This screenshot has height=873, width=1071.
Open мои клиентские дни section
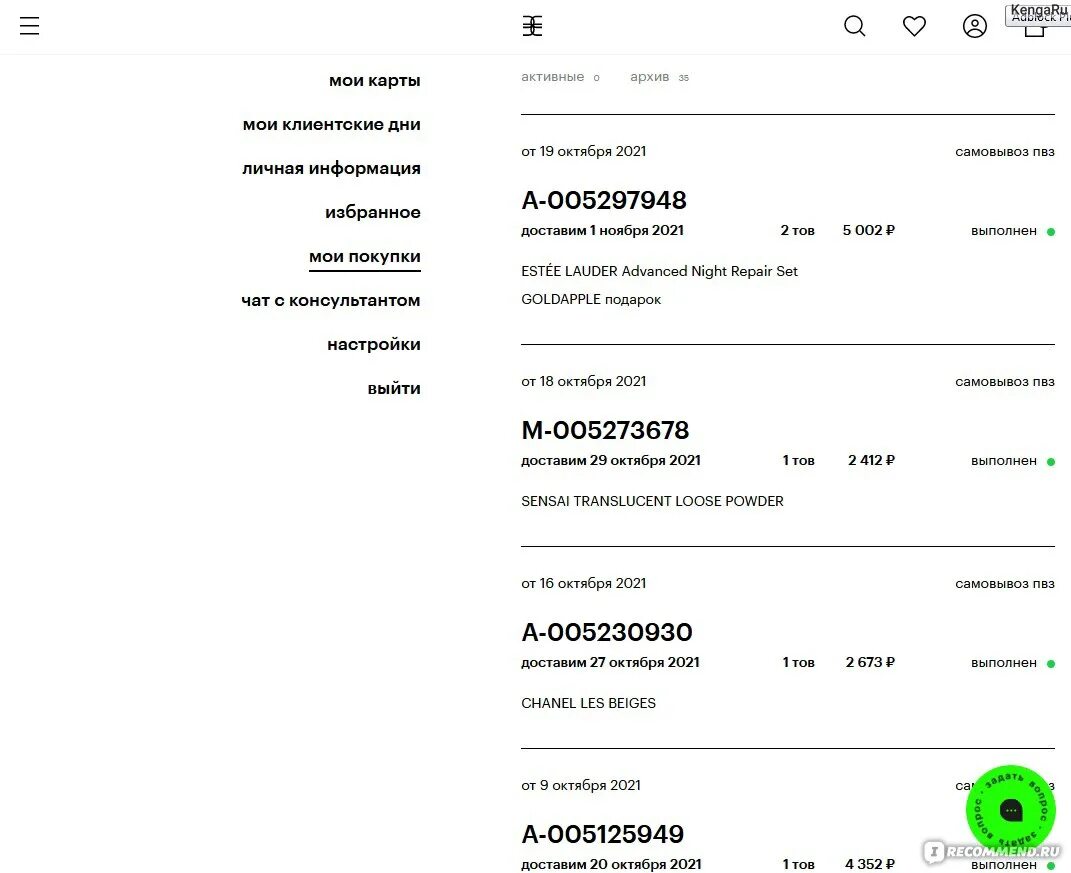331,124
